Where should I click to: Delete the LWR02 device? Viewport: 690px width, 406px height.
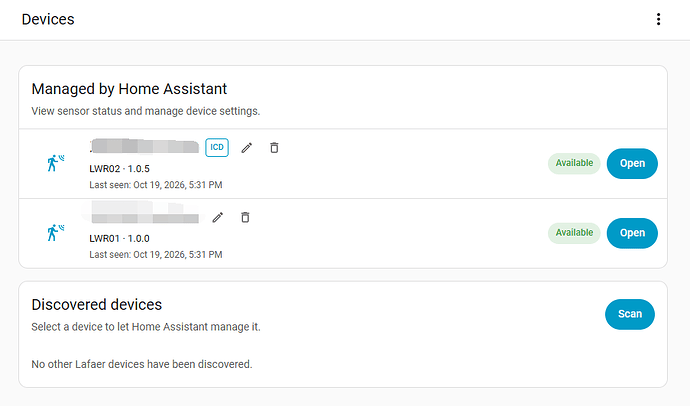click(274, 148)
